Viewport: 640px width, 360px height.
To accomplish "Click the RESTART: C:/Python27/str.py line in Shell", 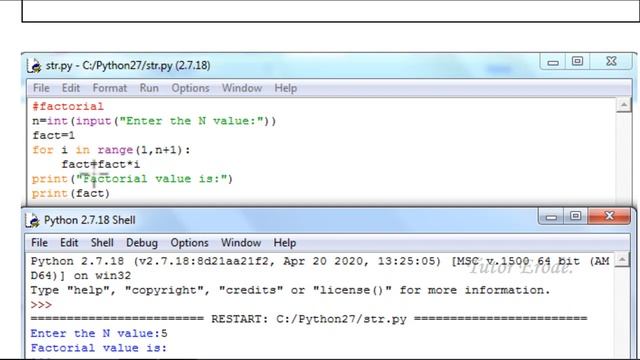I will click(309, 319).
